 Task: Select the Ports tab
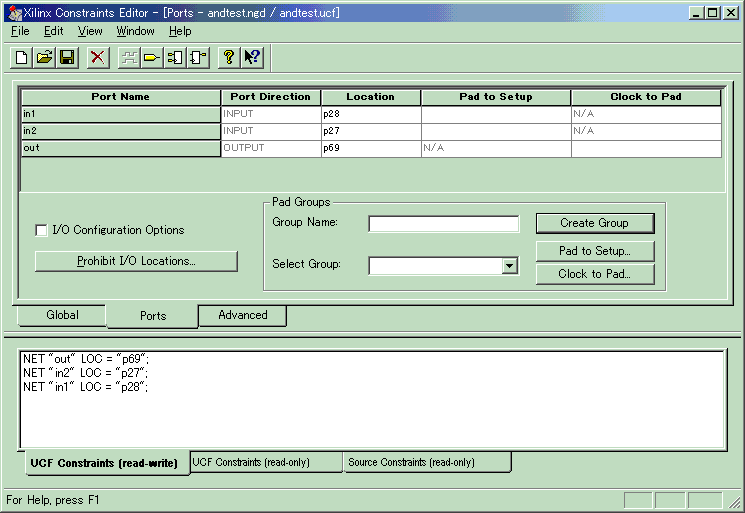[153, 316]
